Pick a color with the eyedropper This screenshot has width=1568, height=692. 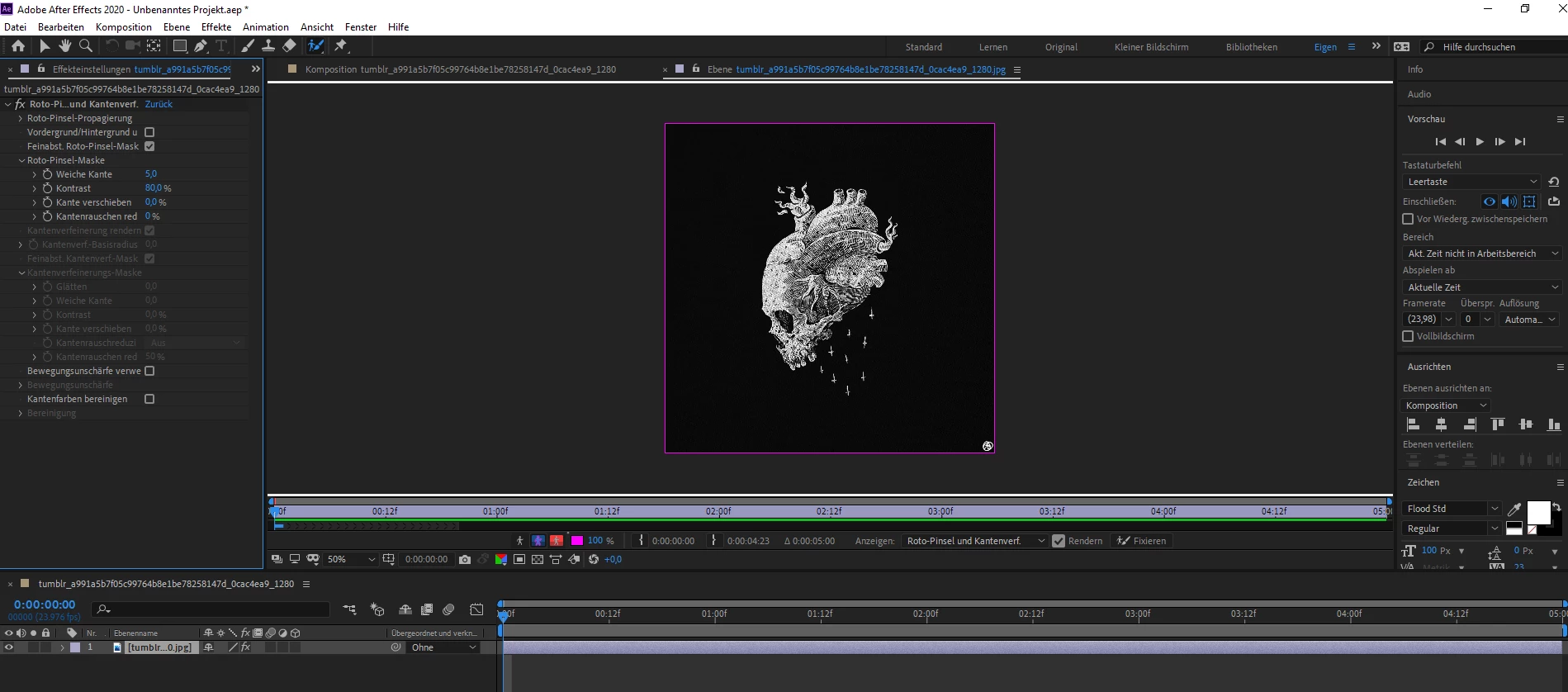(1514, 509)
